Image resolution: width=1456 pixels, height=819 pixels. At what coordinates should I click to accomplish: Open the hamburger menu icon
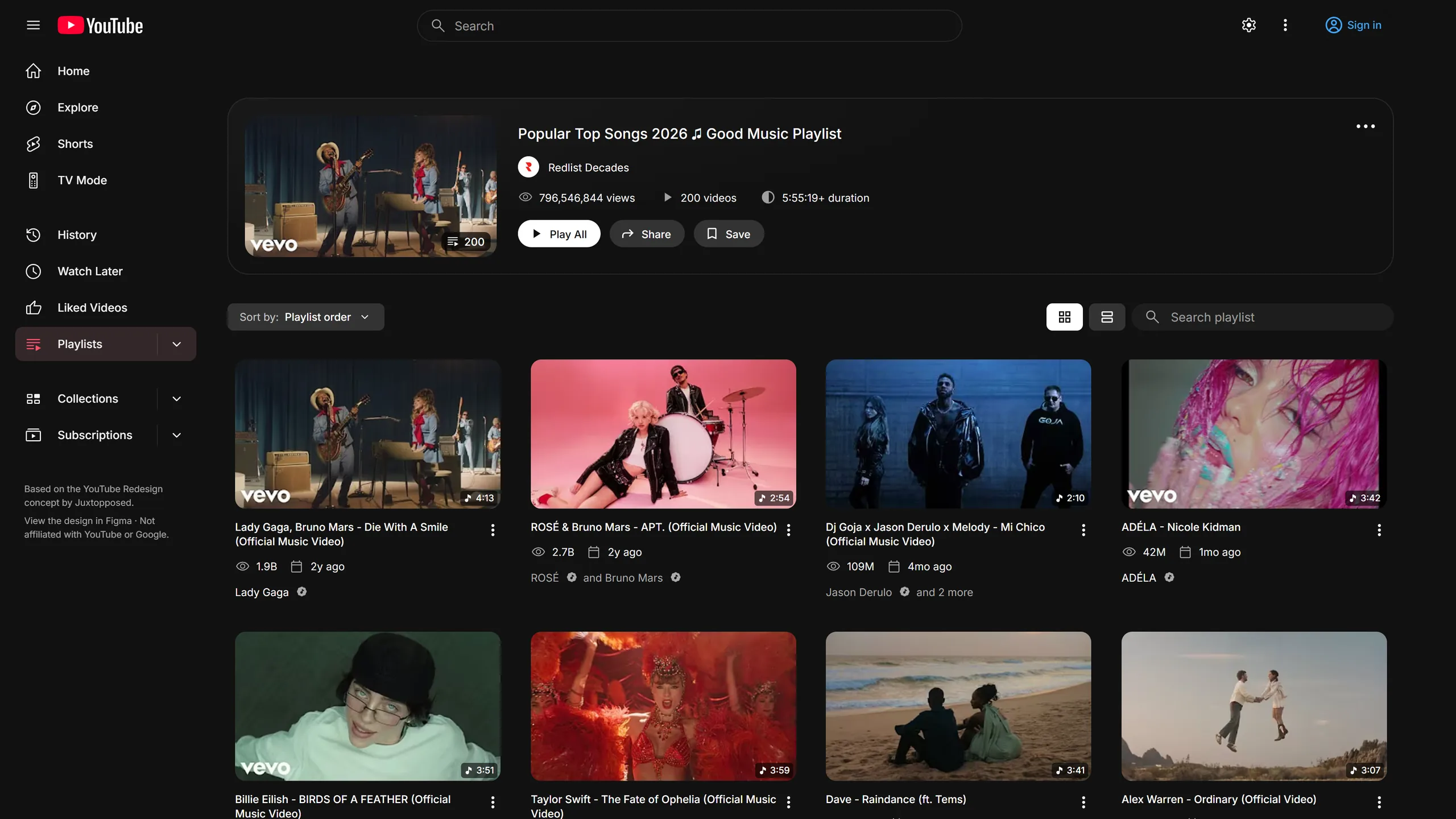33,25
